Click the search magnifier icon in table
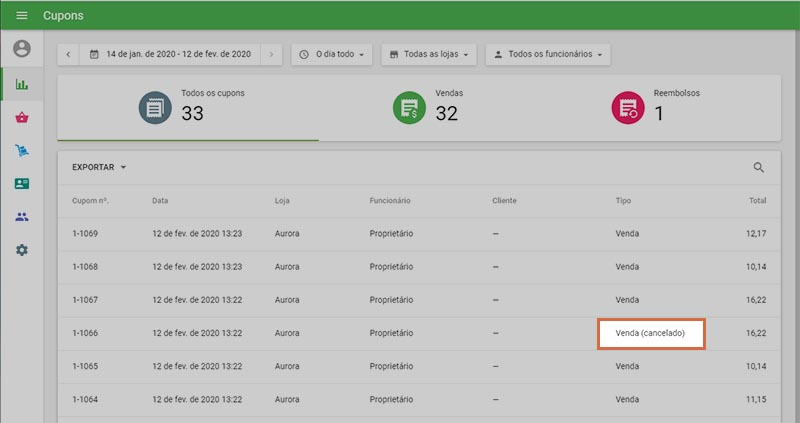This screenshot has height=423, width=800. click(759, 167)
